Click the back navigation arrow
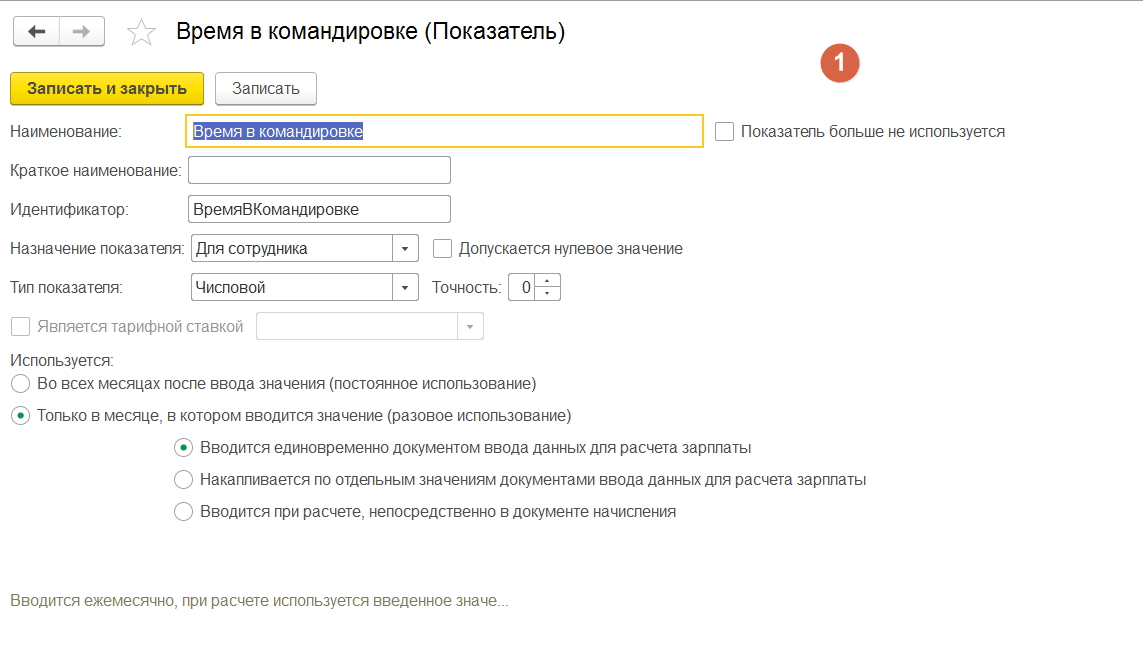 point(36,32)
